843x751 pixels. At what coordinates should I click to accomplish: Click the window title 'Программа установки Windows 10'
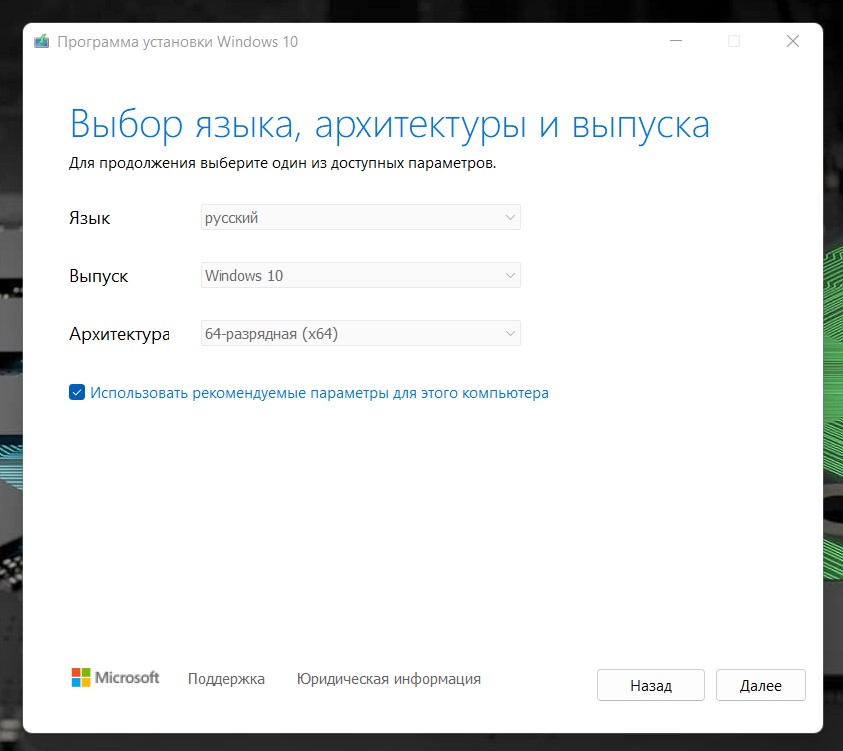177,42
